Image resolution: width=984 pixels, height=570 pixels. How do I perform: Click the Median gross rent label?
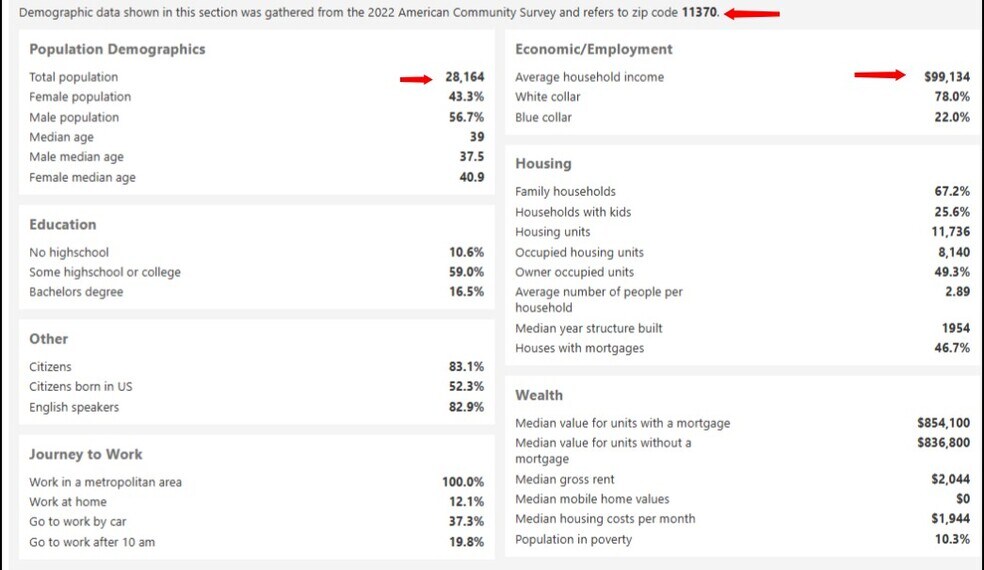click(565, 479)
